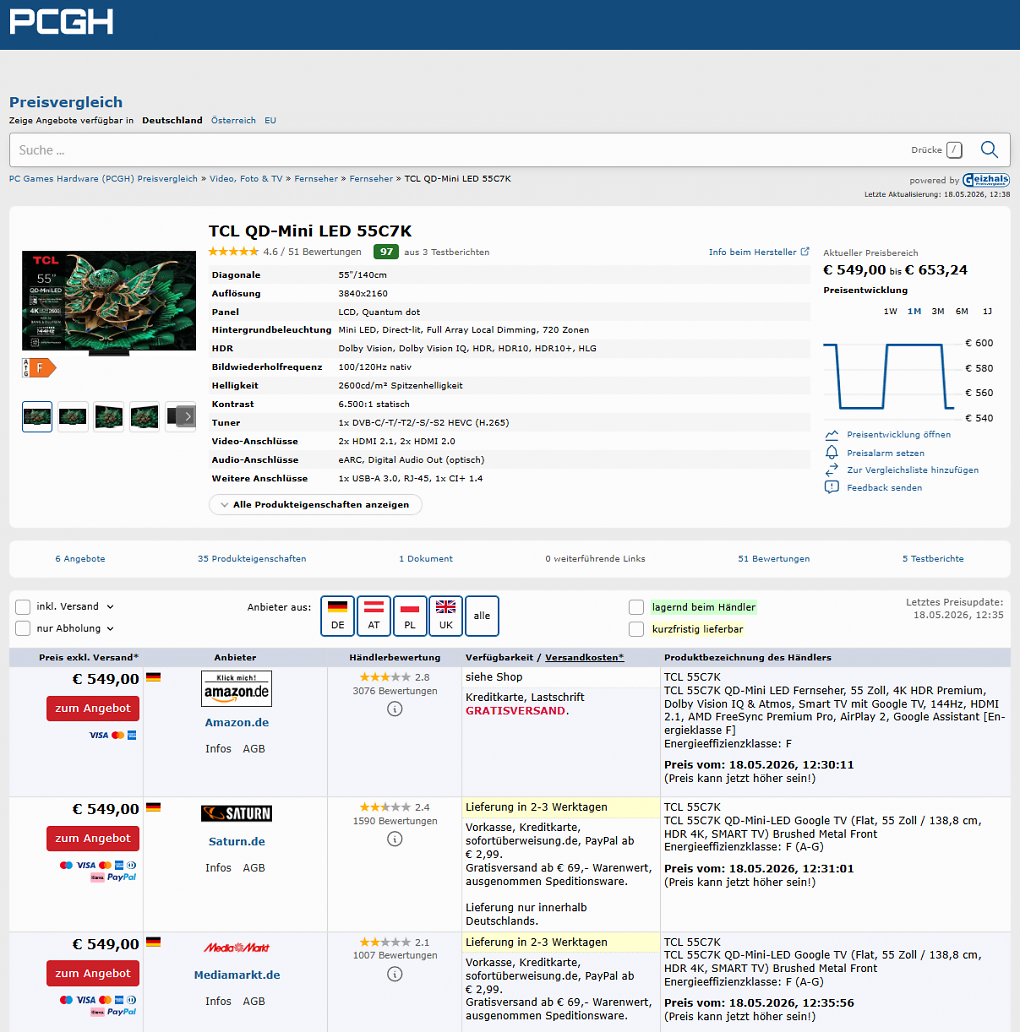Click info icon under Saturn rating
1020x1032 pixels.
click(x=395, y=838)
